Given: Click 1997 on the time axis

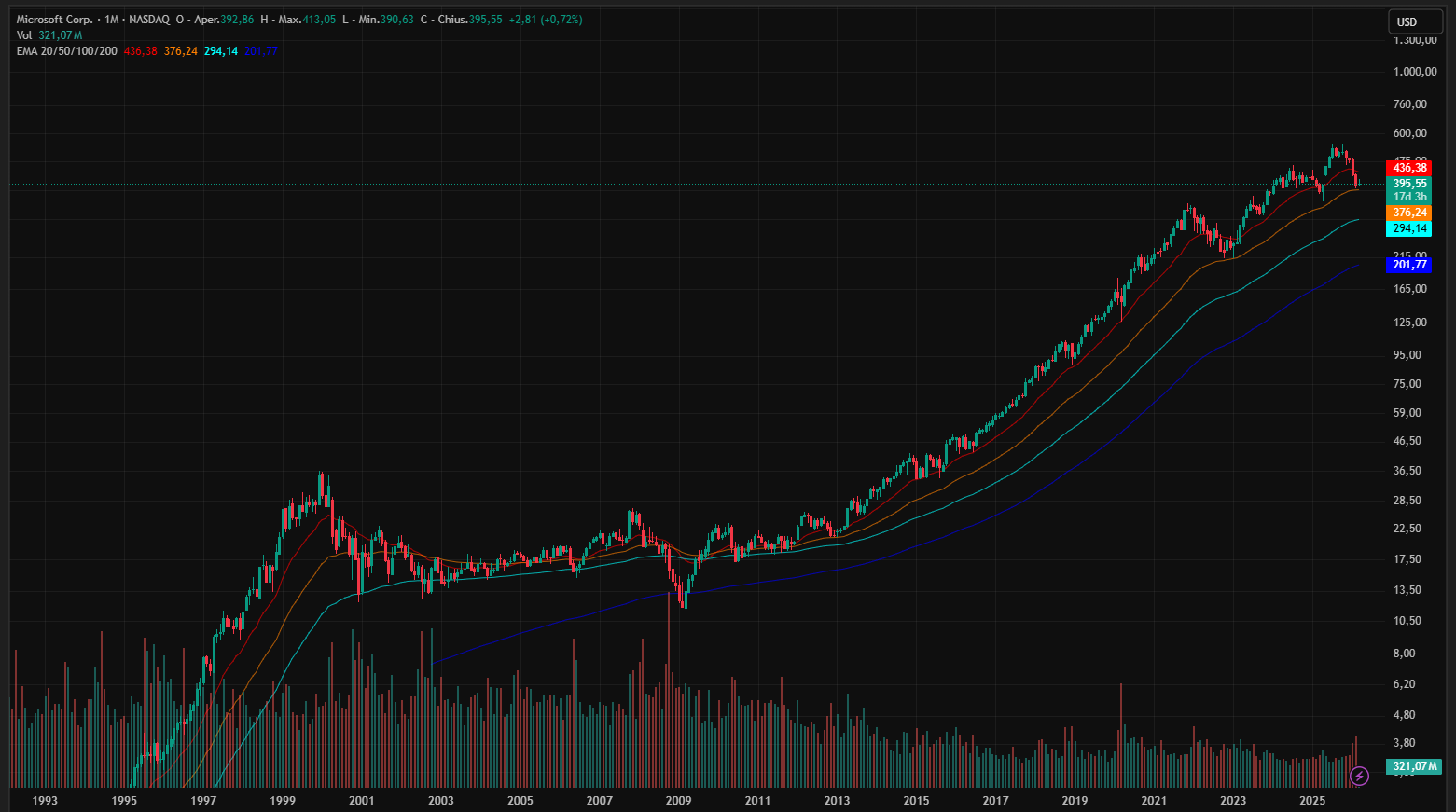Looking at the screenshot, I should pos(203,800).
